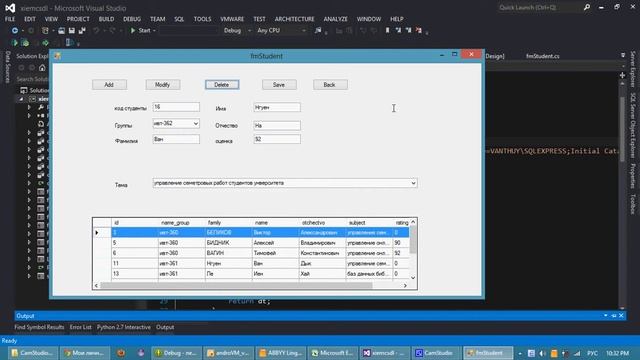The width and height of the screenshot is (640, 360).
Task: Click the otchectvo column header
Action: (x=322, y=222)
